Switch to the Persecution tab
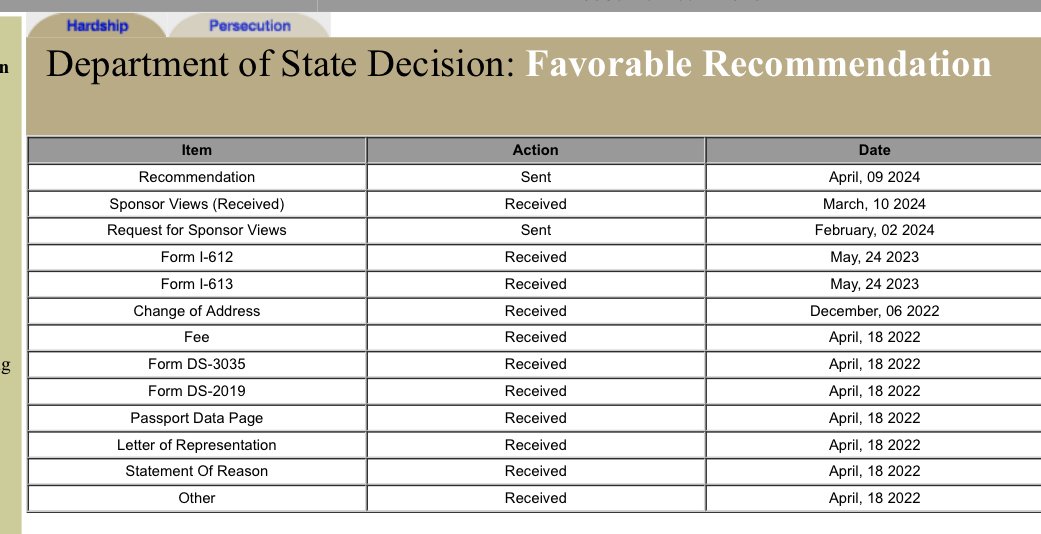 [x=249, y=26]
